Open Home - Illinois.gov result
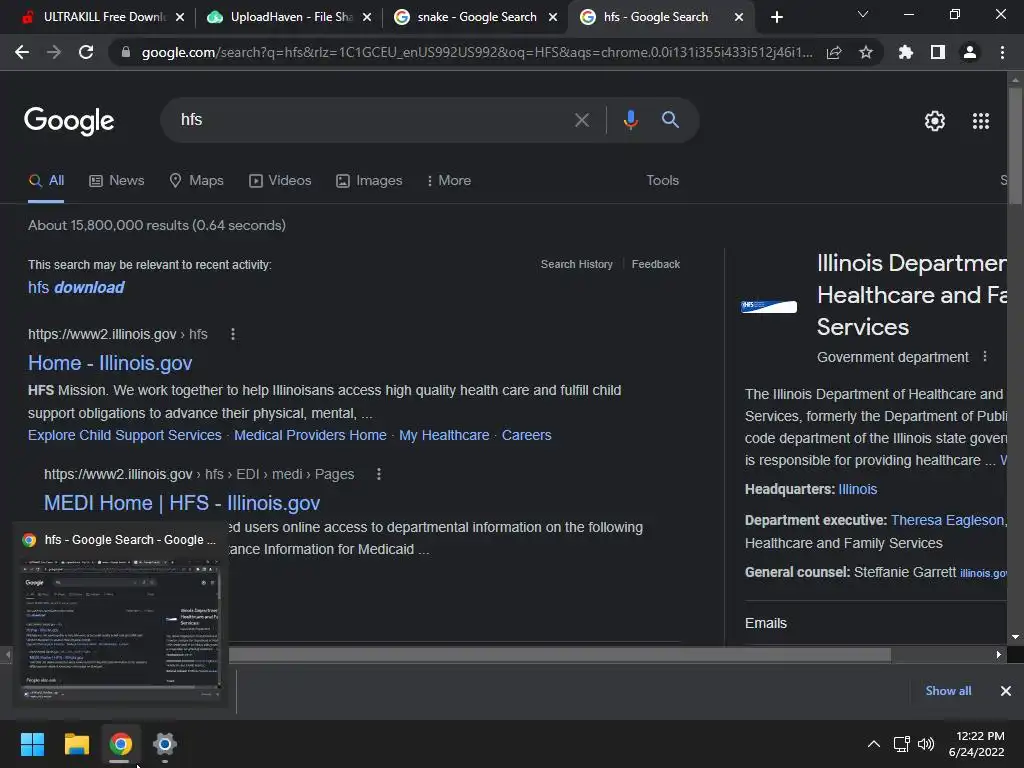 [x=110, y=363]
